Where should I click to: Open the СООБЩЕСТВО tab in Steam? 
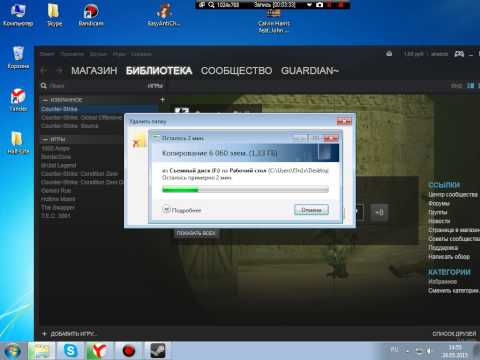[x=236, y=71]
